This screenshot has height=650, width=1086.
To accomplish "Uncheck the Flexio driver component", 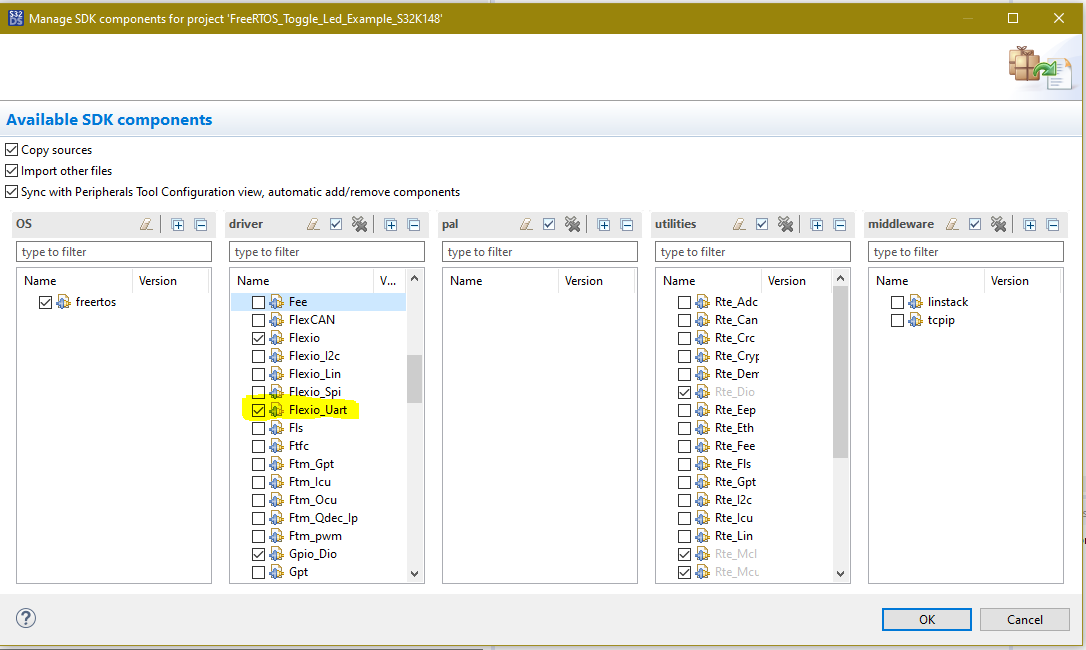I will [x=257, y=336].
